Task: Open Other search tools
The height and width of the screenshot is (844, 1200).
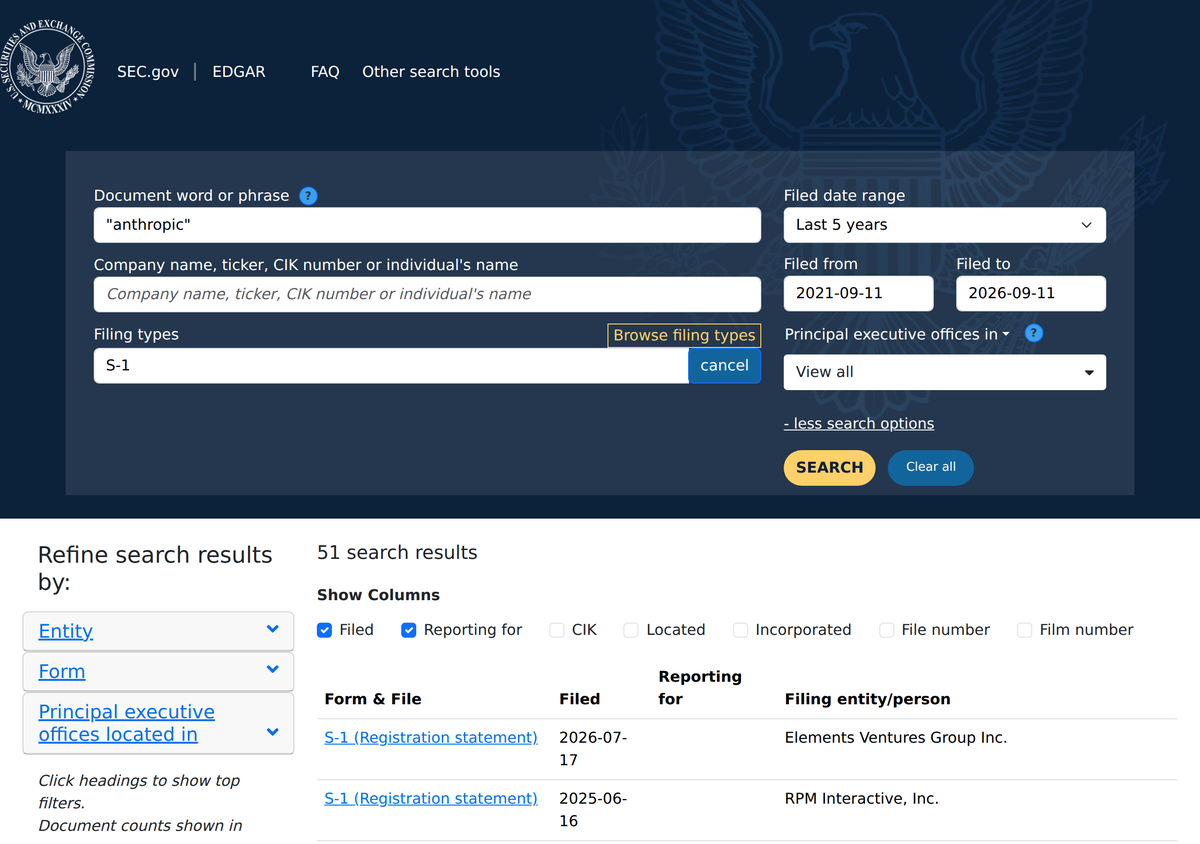Action: [x=431, y=72]
